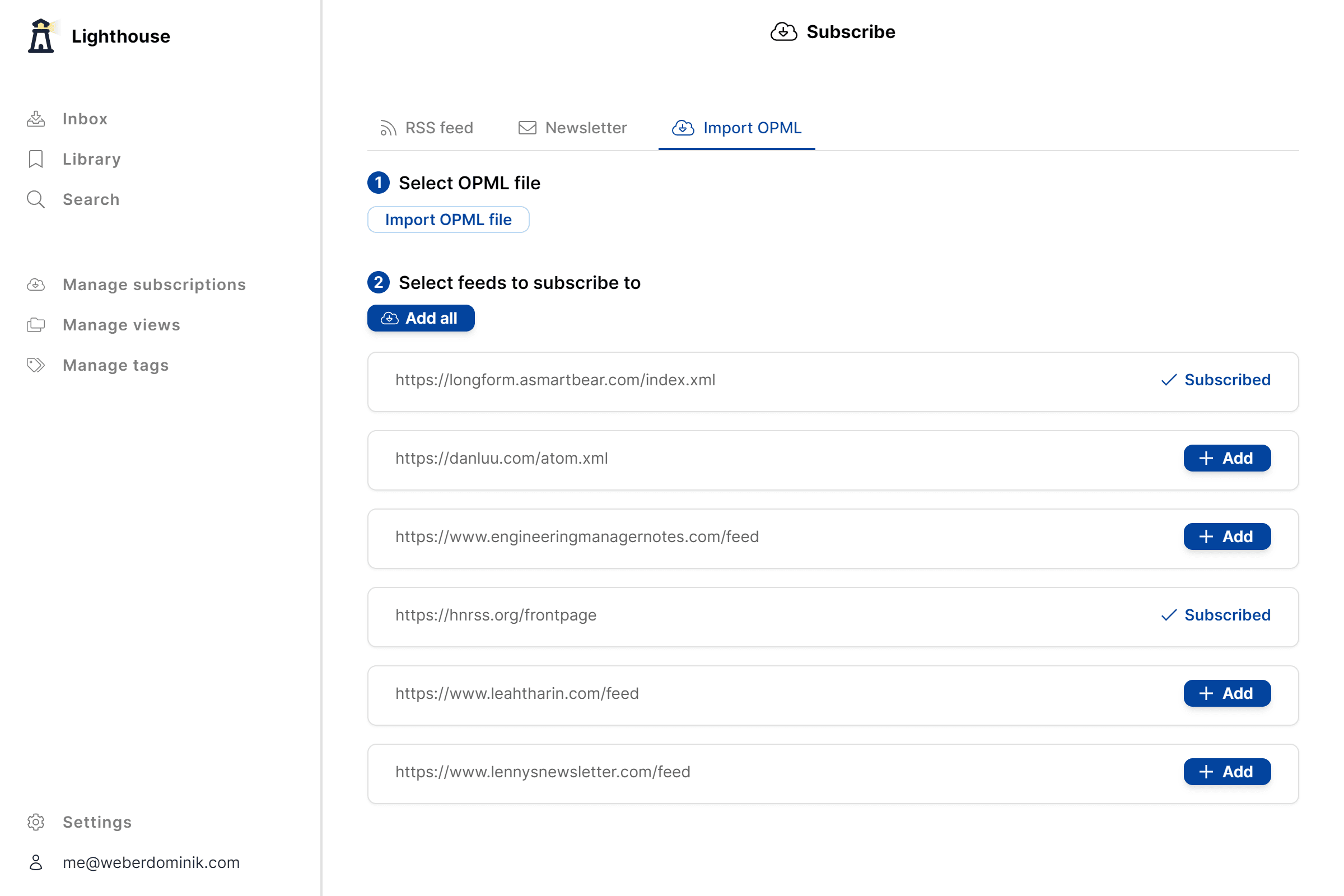The image size is (1344, 896).
Task: Click the Search magnifier icon
Action: pyautogui.click(x=35, y=199)
